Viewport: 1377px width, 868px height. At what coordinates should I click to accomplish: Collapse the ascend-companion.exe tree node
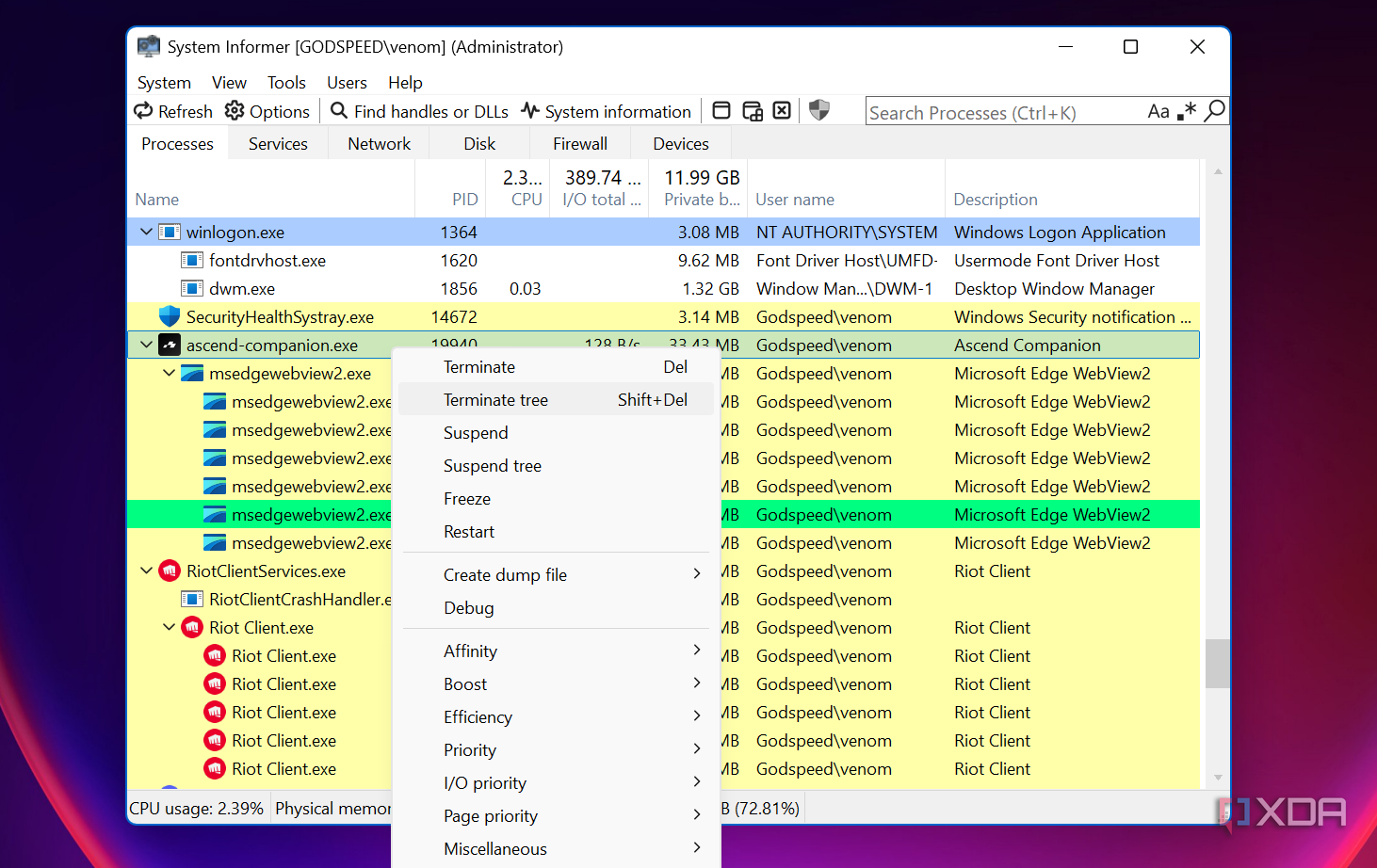[x=146, y=345]
